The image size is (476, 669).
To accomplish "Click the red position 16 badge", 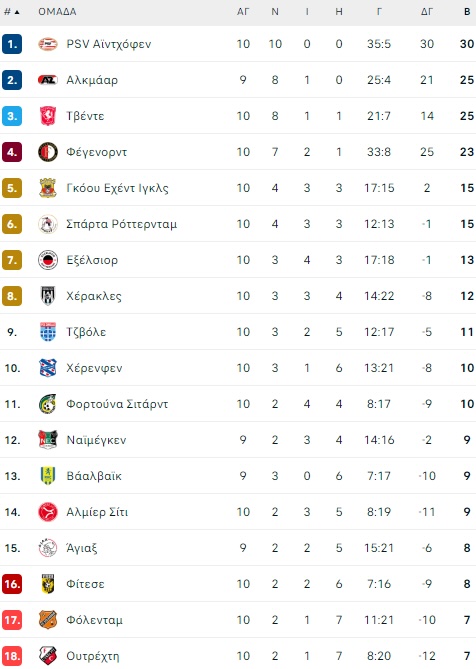I will click(12, 584).
